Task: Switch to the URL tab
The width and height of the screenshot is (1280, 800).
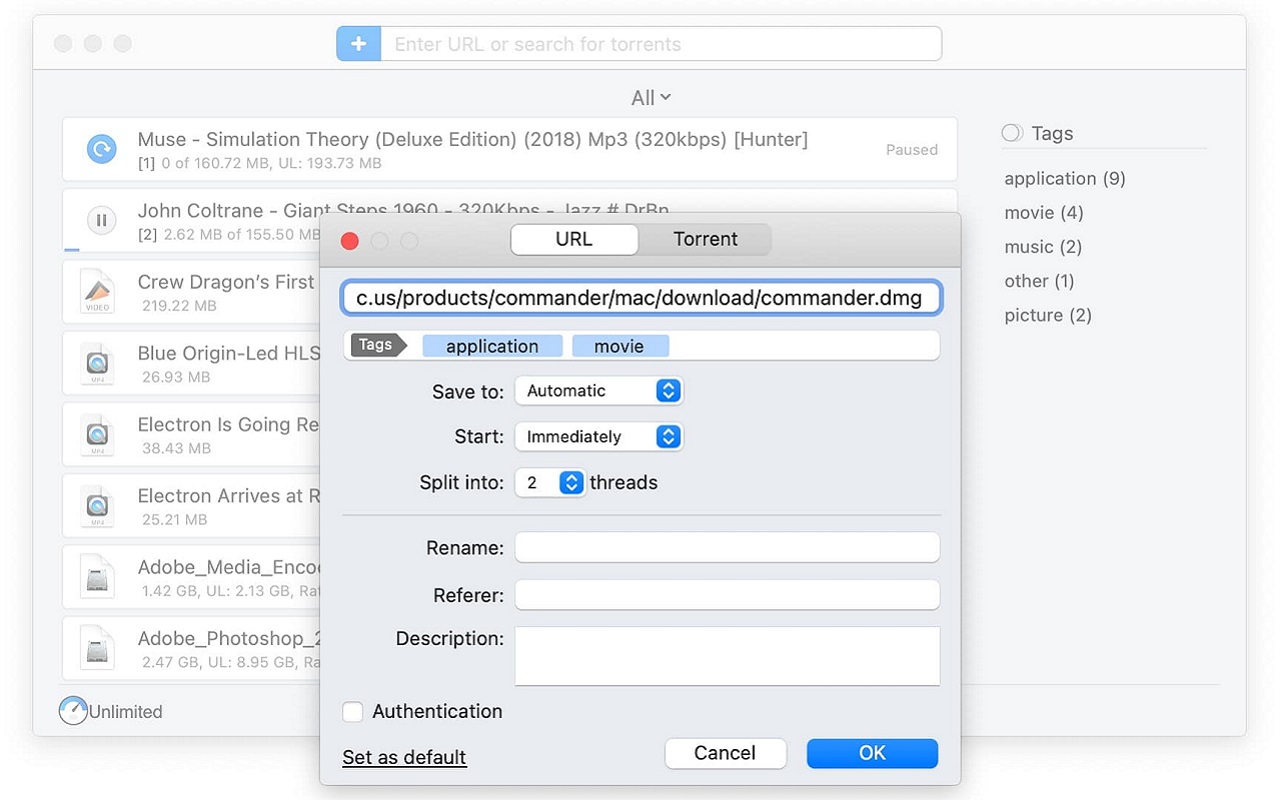Action: pos(574,239)
